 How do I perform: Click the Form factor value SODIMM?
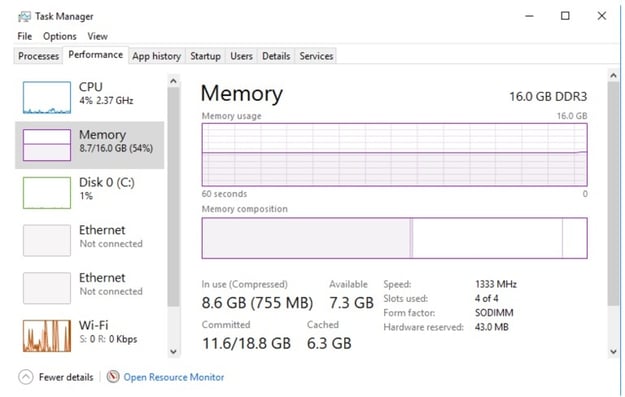[494, 313]
